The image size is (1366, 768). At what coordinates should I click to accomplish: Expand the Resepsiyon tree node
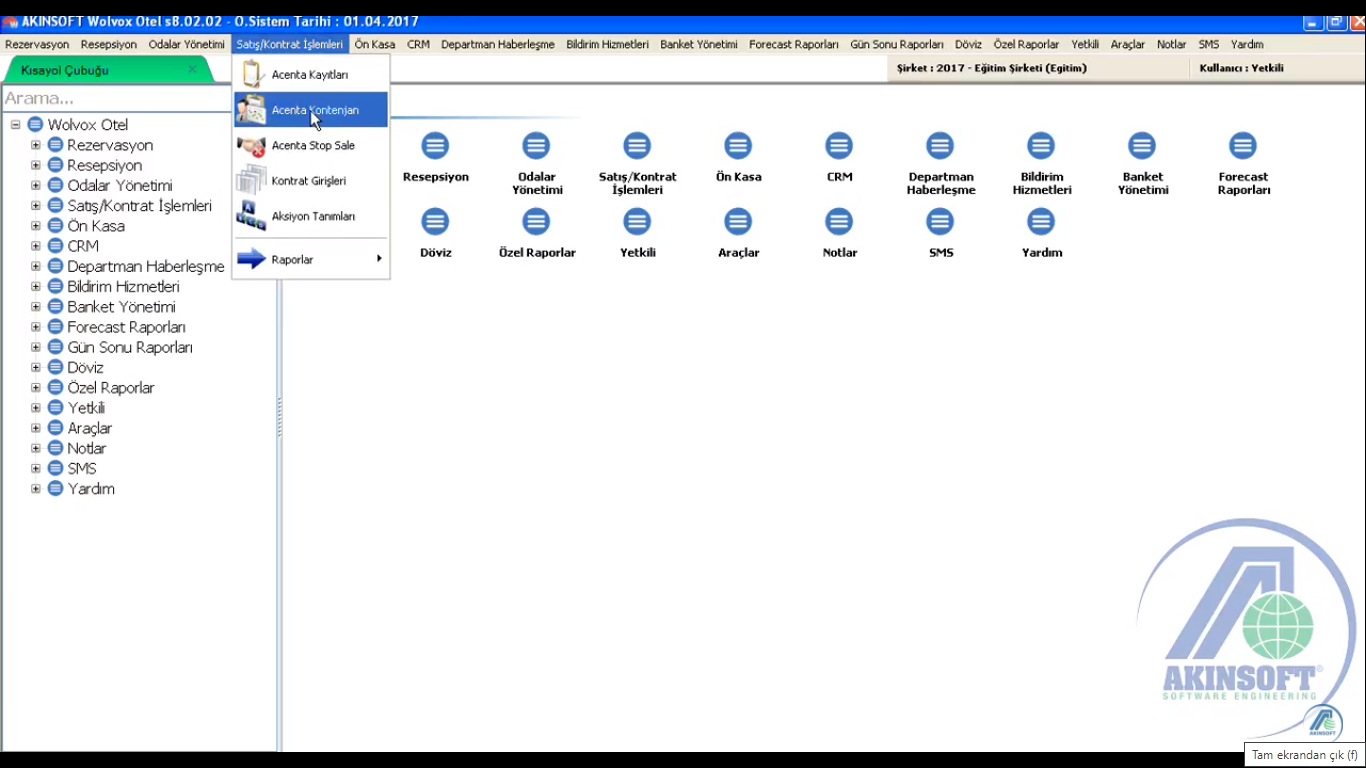(36, 165)
